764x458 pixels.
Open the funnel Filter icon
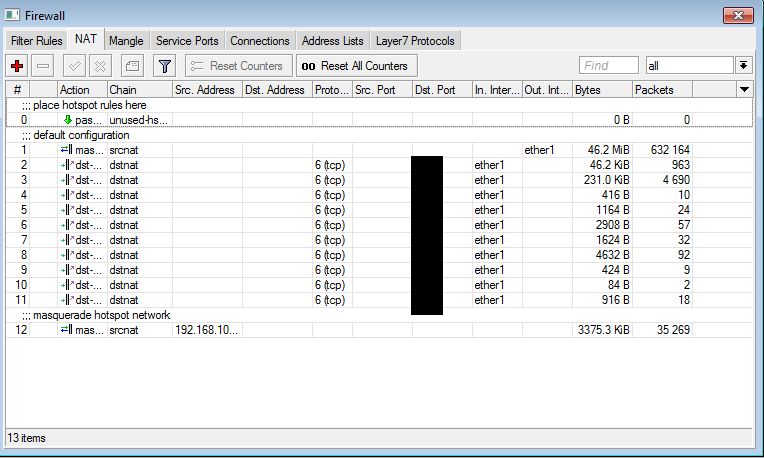tap(165, 66)
